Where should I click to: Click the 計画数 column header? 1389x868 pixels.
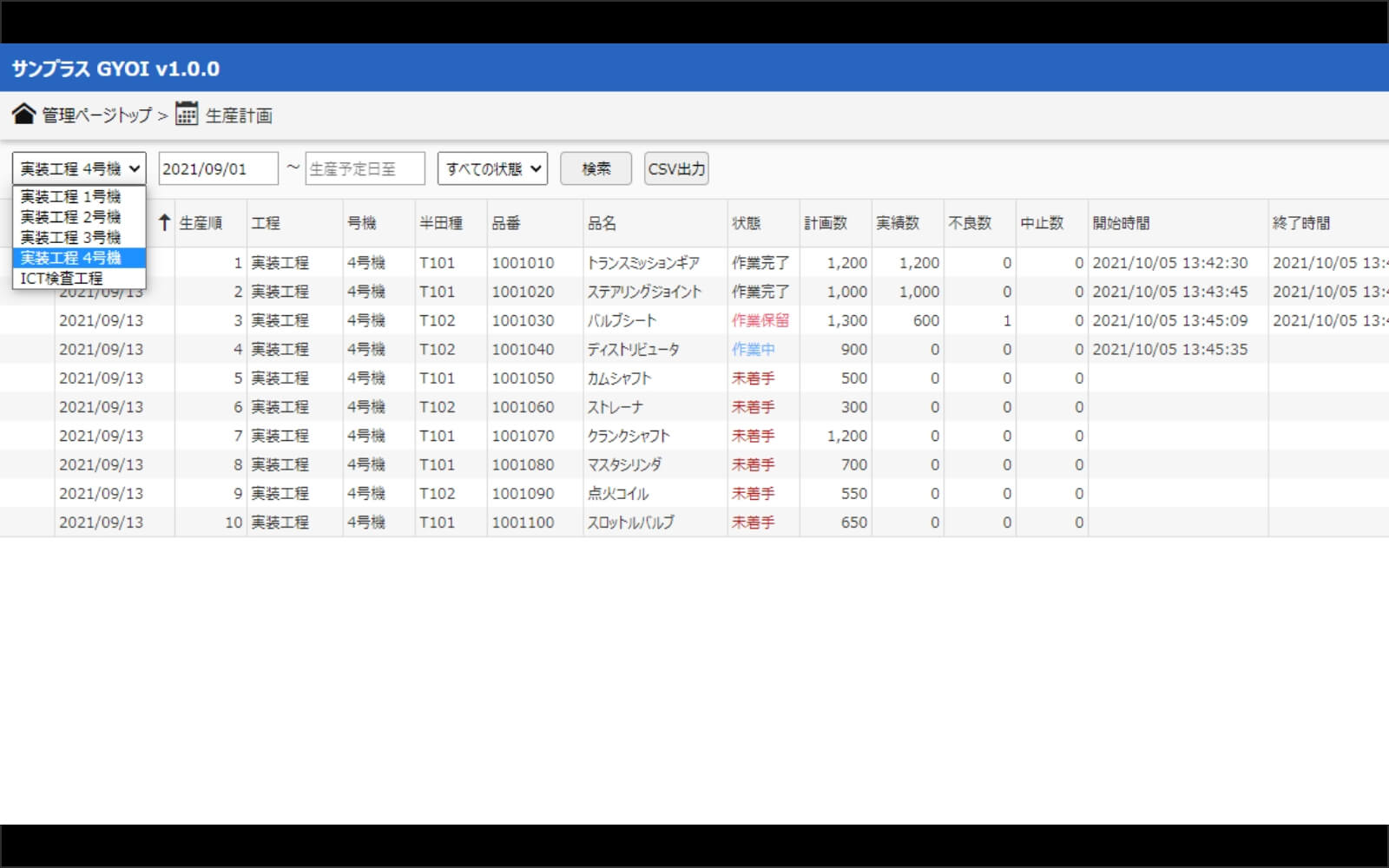click(825, 223)
